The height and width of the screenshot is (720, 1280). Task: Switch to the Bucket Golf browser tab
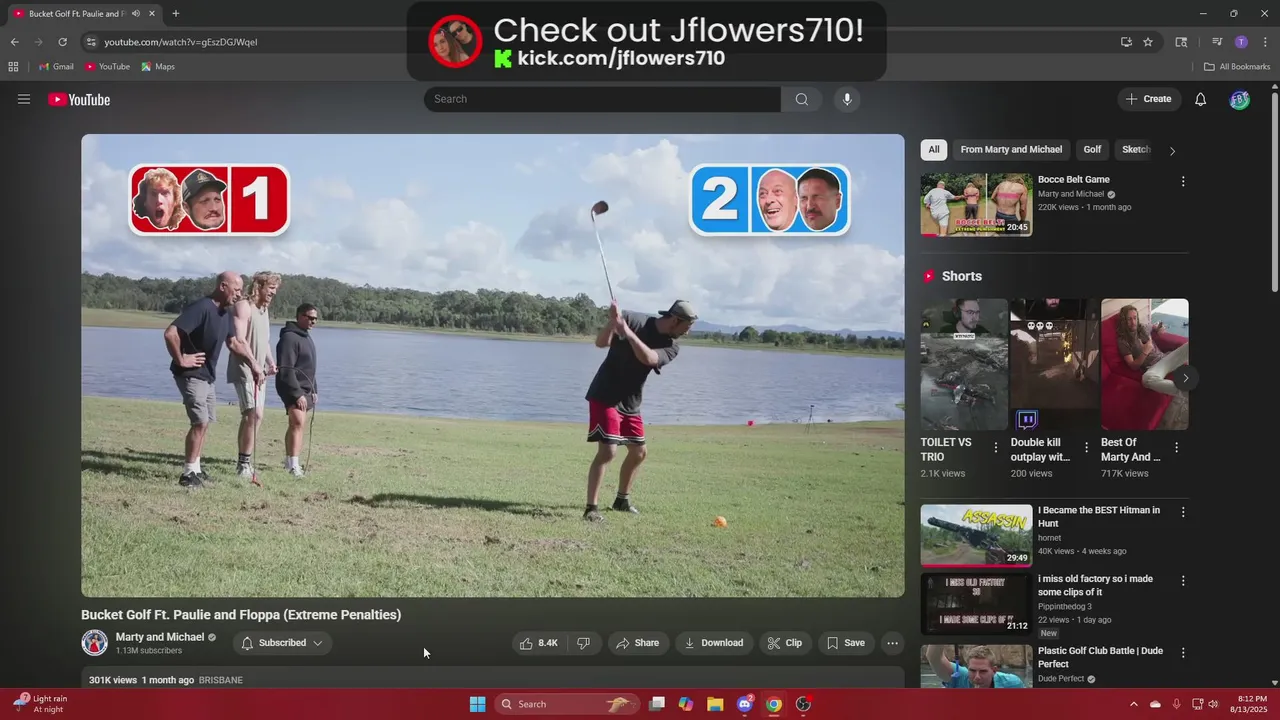(83, 14)
